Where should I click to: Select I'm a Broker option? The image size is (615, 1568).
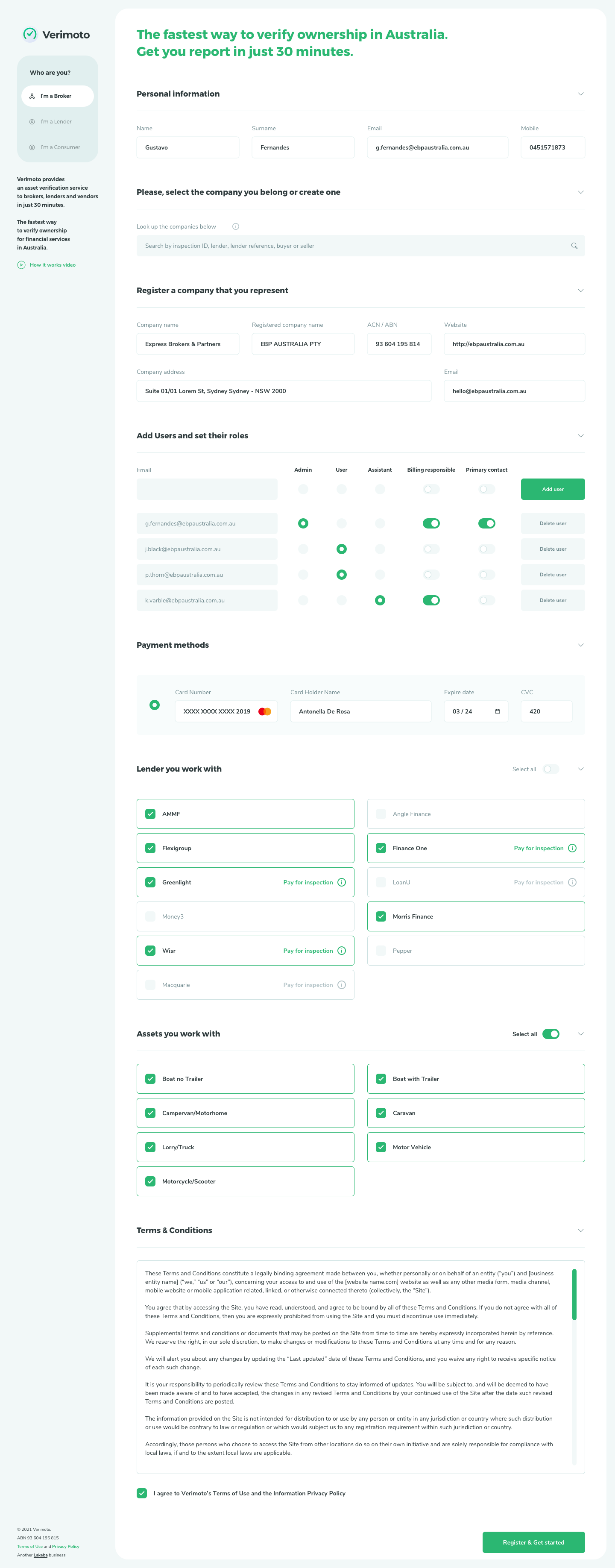click(58, 96)
